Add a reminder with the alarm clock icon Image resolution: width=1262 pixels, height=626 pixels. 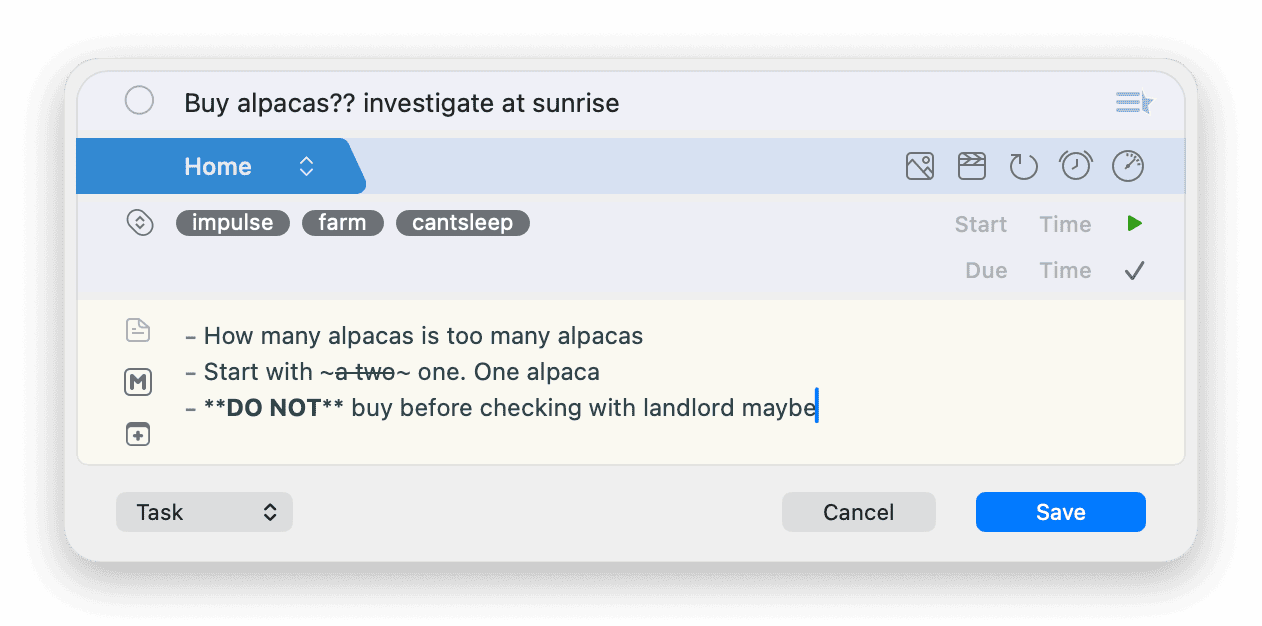pos(1076,166)
